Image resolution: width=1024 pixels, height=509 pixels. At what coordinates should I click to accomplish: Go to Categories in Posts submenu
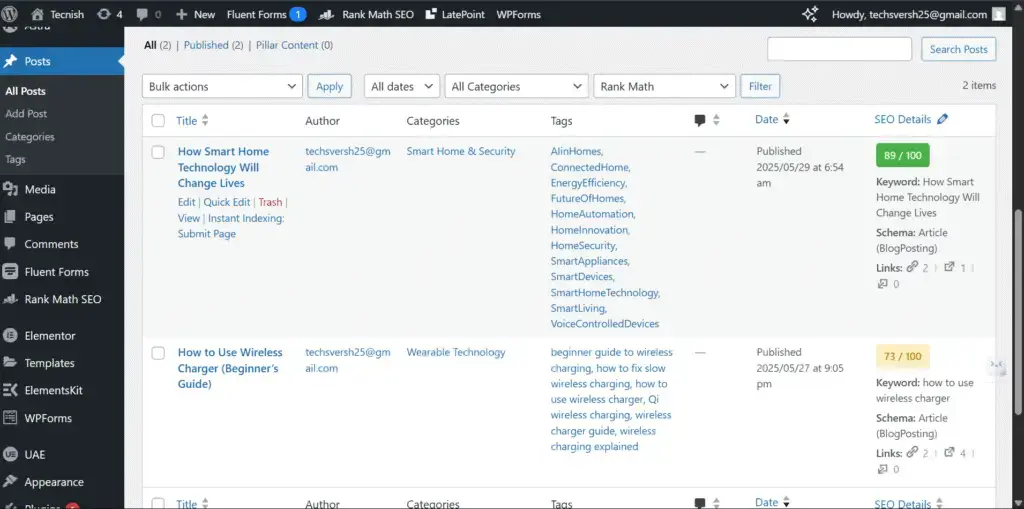[x=30, y=137]
